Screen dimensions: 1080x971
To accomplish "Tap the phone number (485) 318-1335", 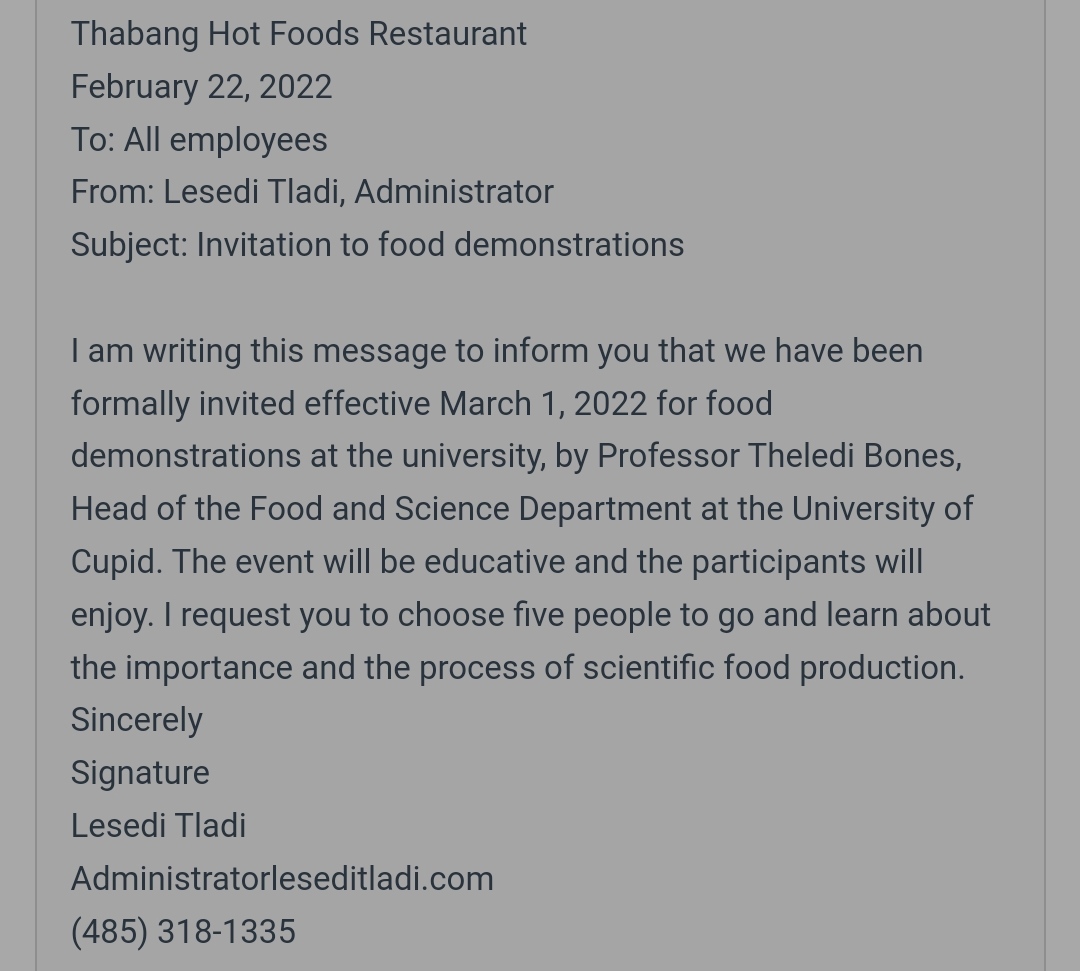I will tap(183, 932).
